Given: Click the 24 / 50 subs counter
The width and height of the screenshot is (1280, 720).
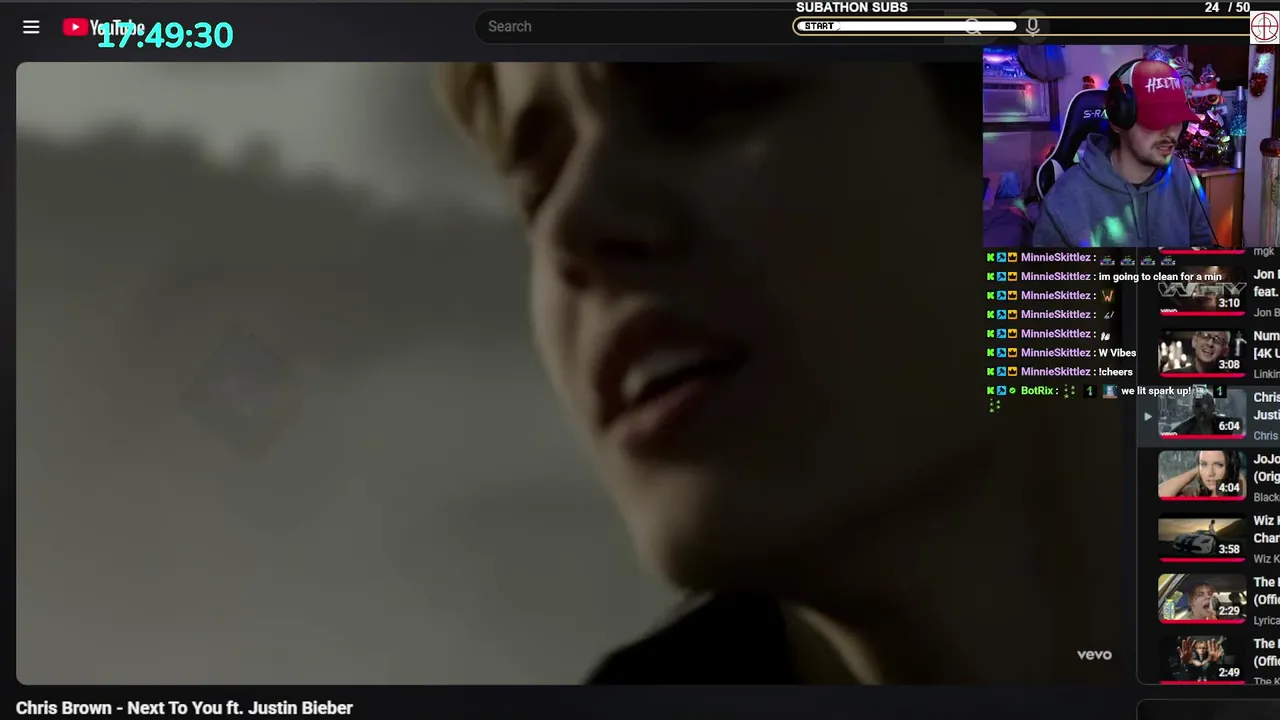Looking at the screenshot, I should coord(1227,7).
